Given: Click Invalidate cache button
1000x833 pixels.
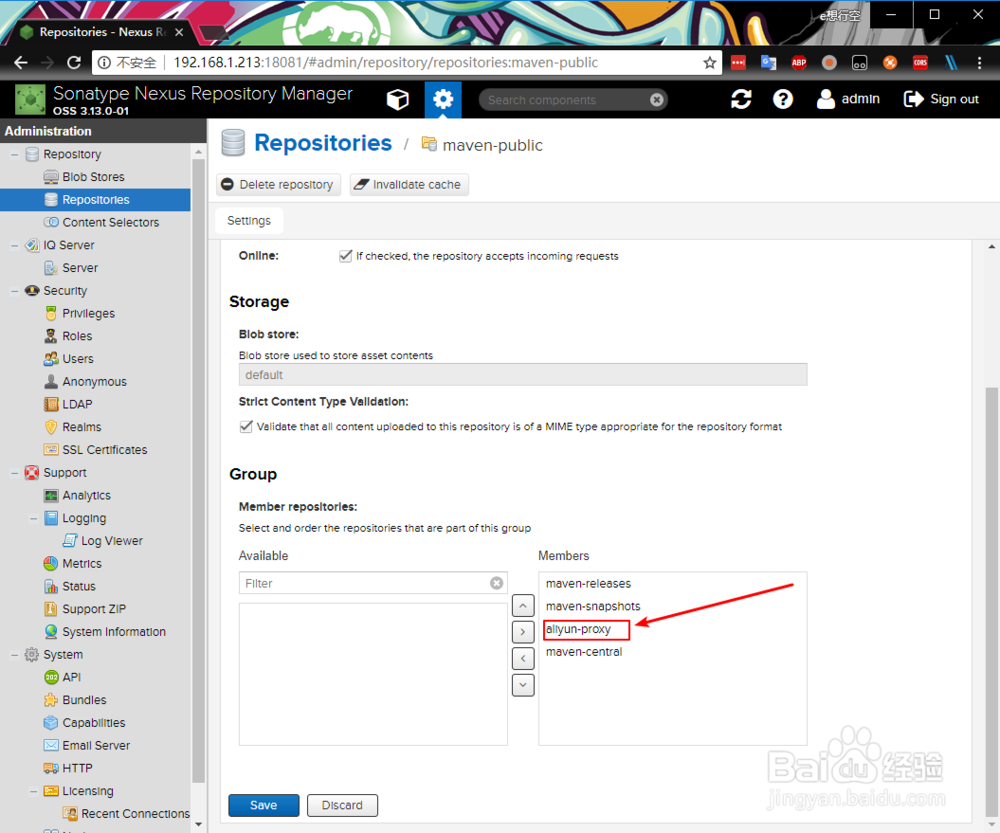Looking at the screenshot, I should click(x=409, y=184).
